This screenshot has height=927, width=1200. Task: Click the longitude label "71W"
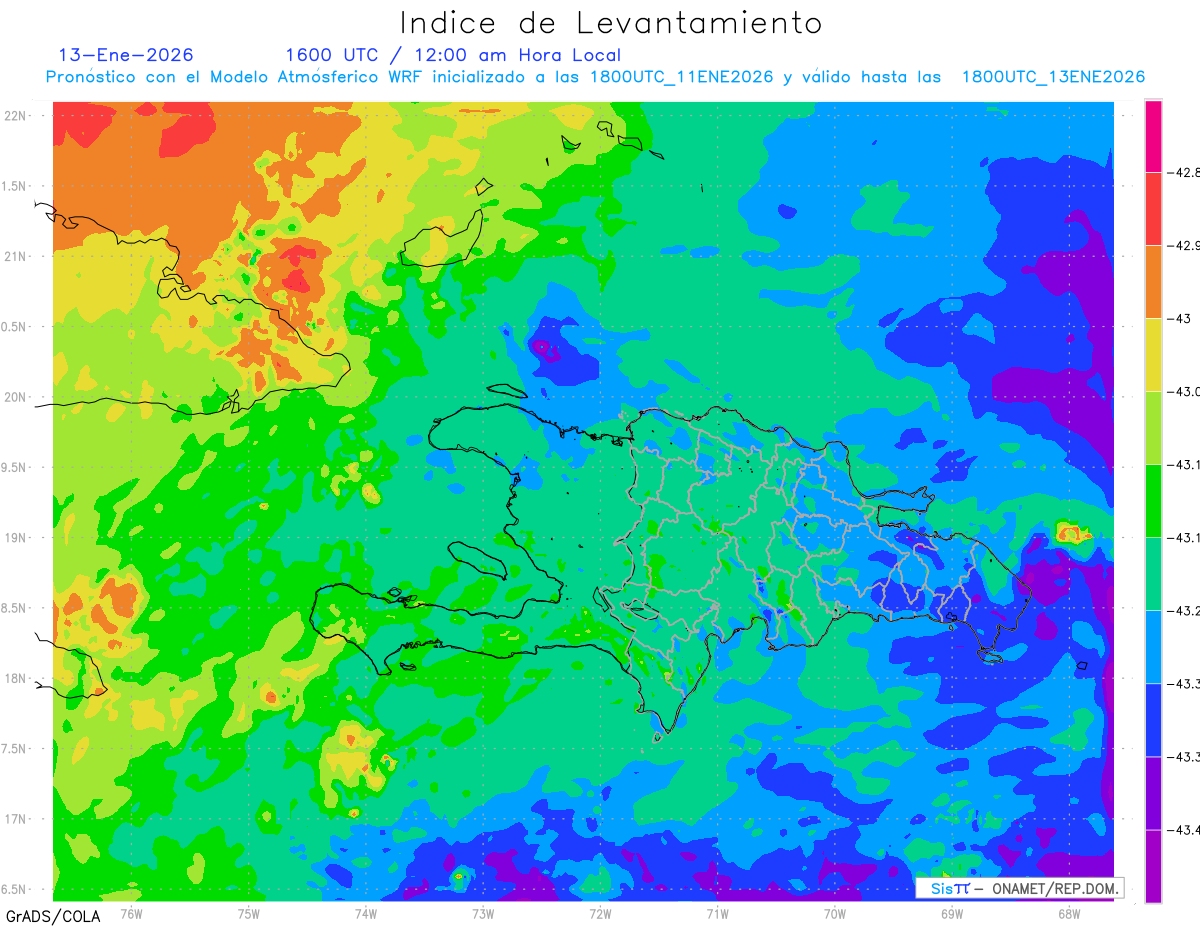717,912
